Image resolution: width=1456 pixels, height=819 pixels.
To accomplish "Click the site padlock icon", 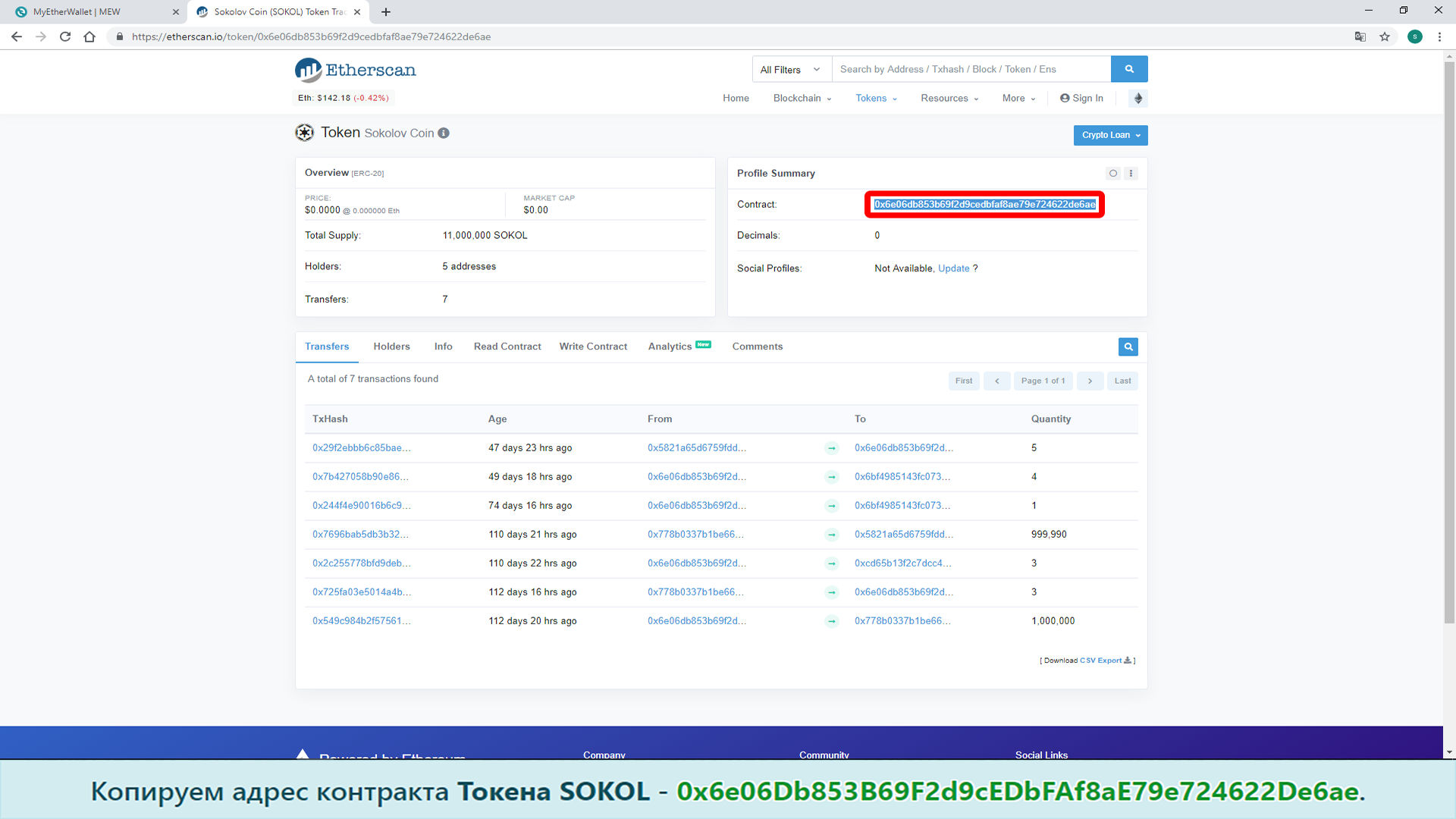I will click(119, 36).
